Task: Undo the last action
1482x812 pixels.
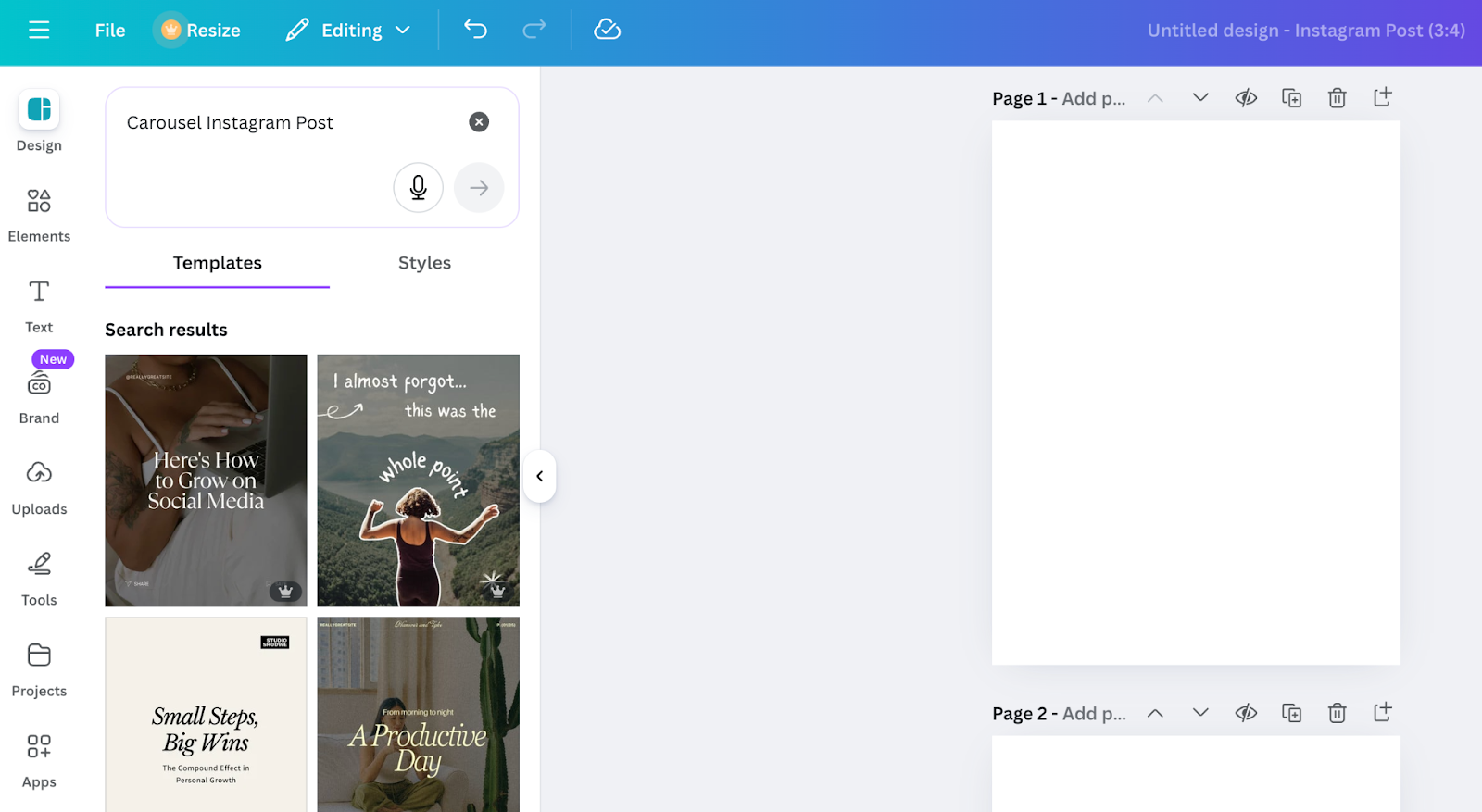Action: [x=475, y=30]
